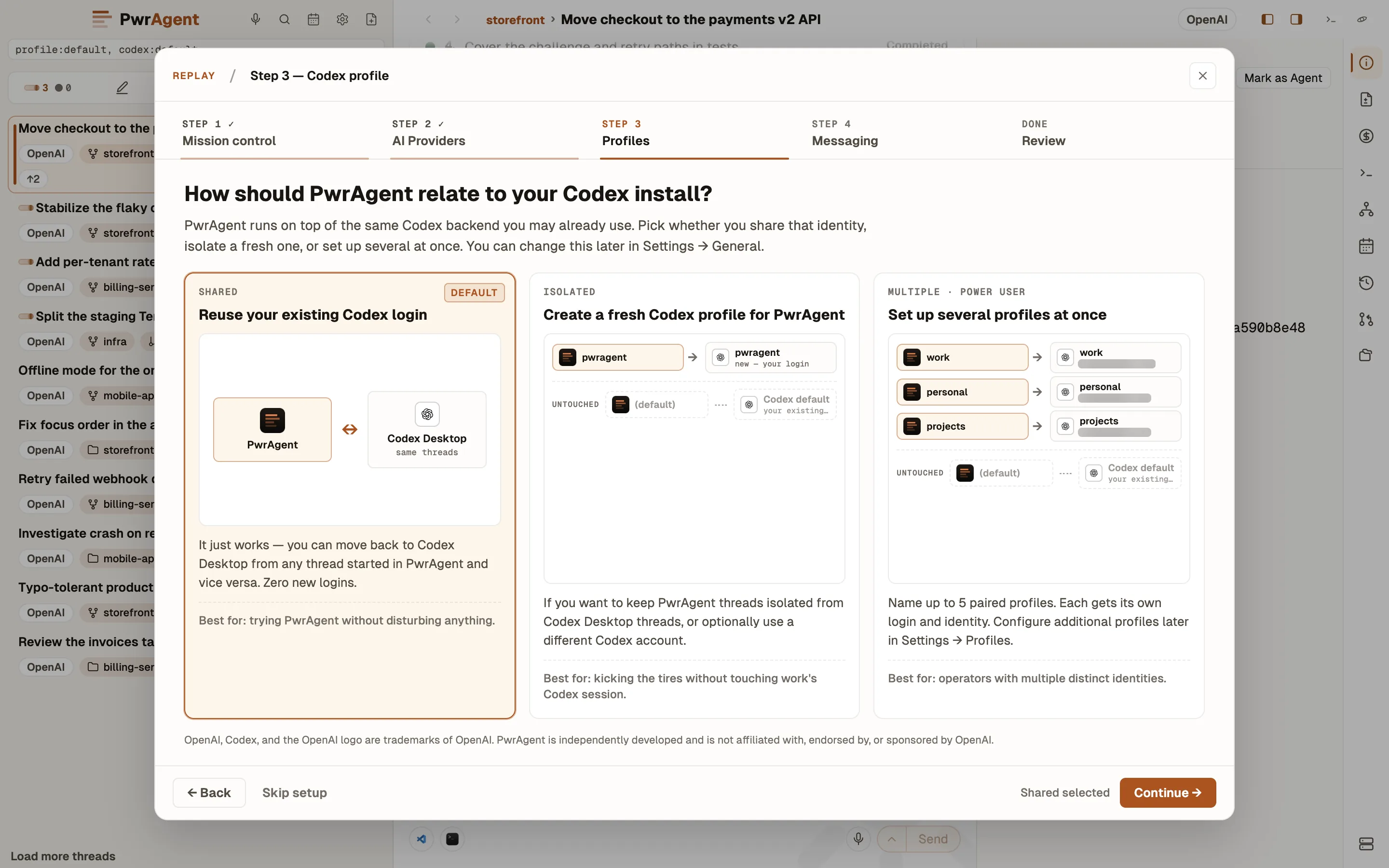Image resolution: width=1389 pixels, height=868 pixels.
Task: Click the Mark as Agent button
Action: [x=1282, y=78]
